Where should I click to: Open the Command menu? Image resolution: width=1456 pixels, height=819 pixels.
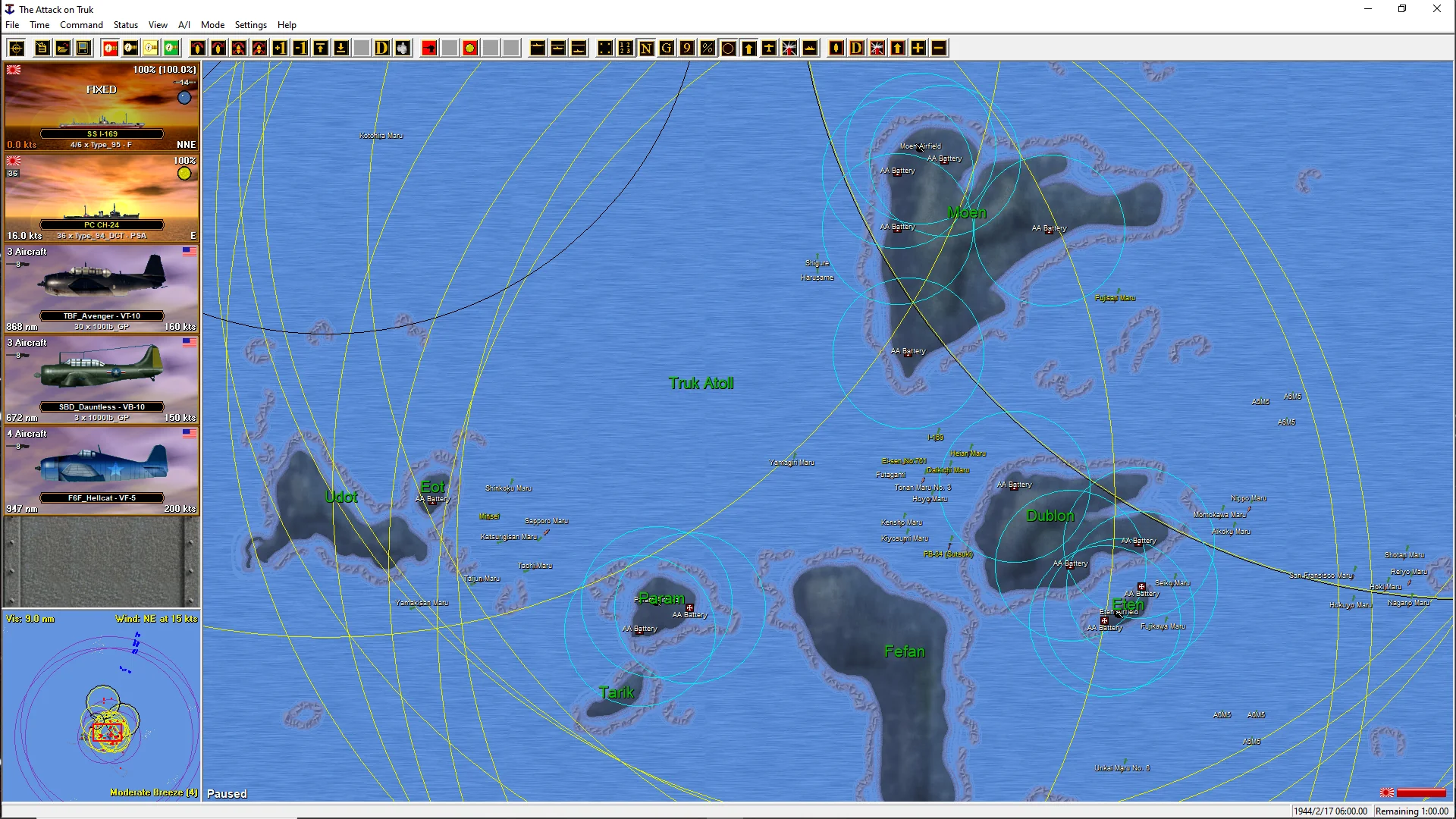pos(81,25)
